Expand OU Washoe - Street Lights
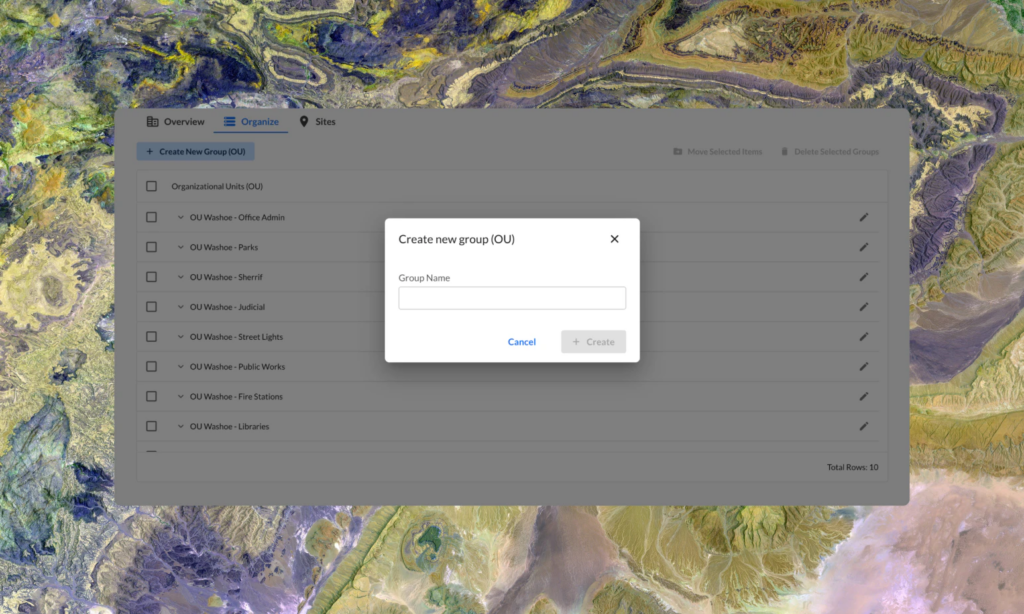The height and width of the screenshot is (614, 1024). pos(180,337)
